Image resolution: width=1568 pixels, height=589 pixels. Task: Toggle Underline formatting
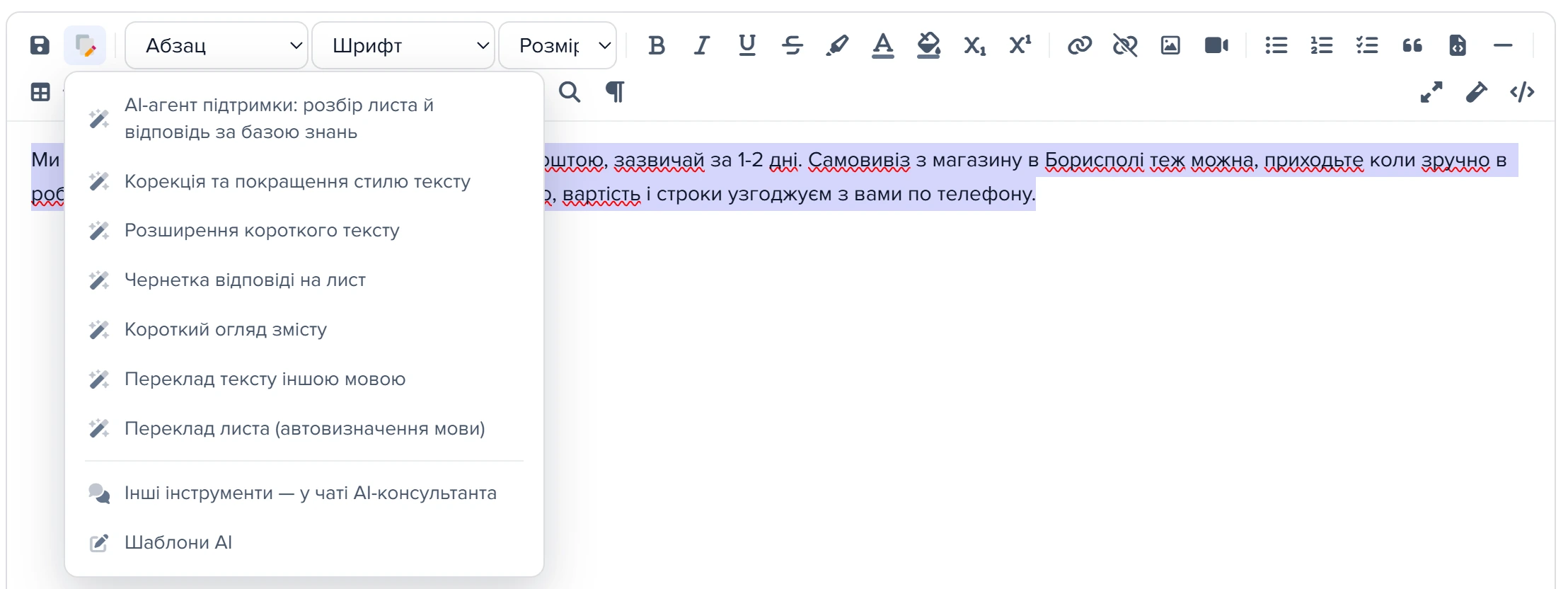point(747,45)
